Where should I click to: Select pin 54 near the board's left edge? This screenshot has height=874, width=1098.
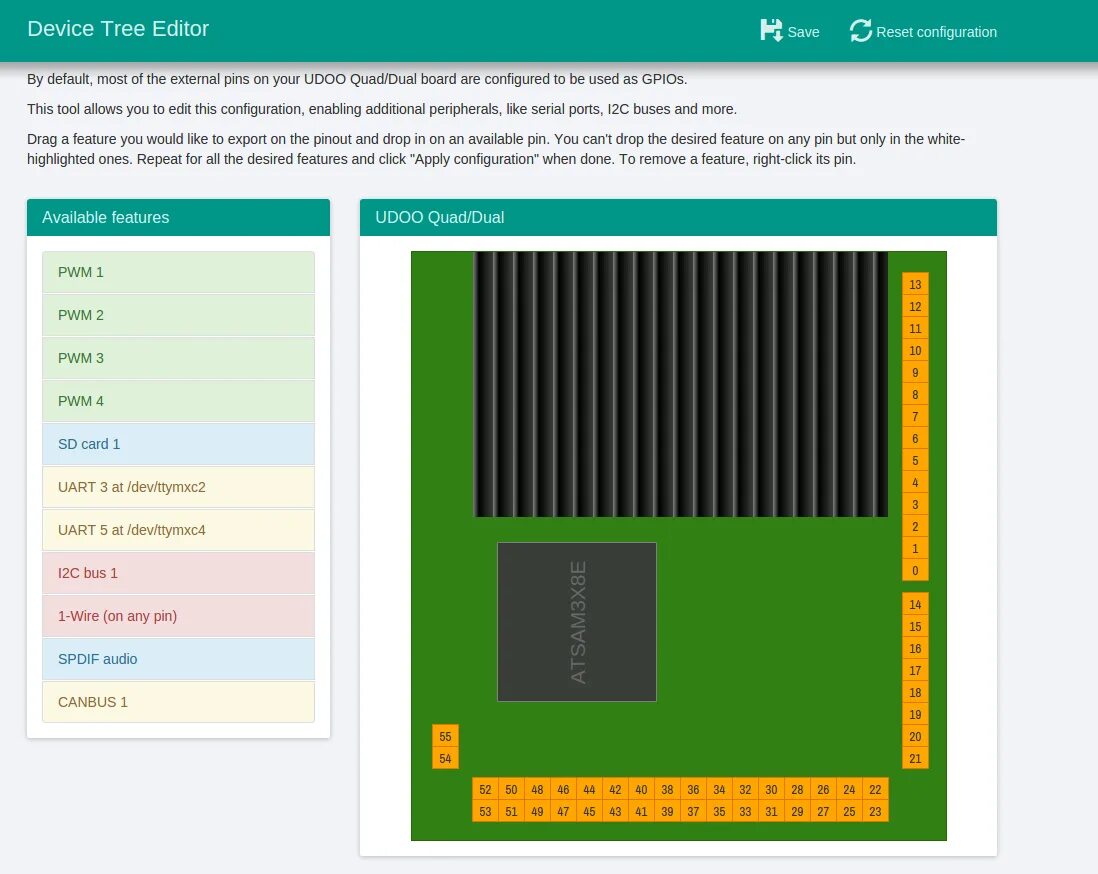tap(445, 758)
